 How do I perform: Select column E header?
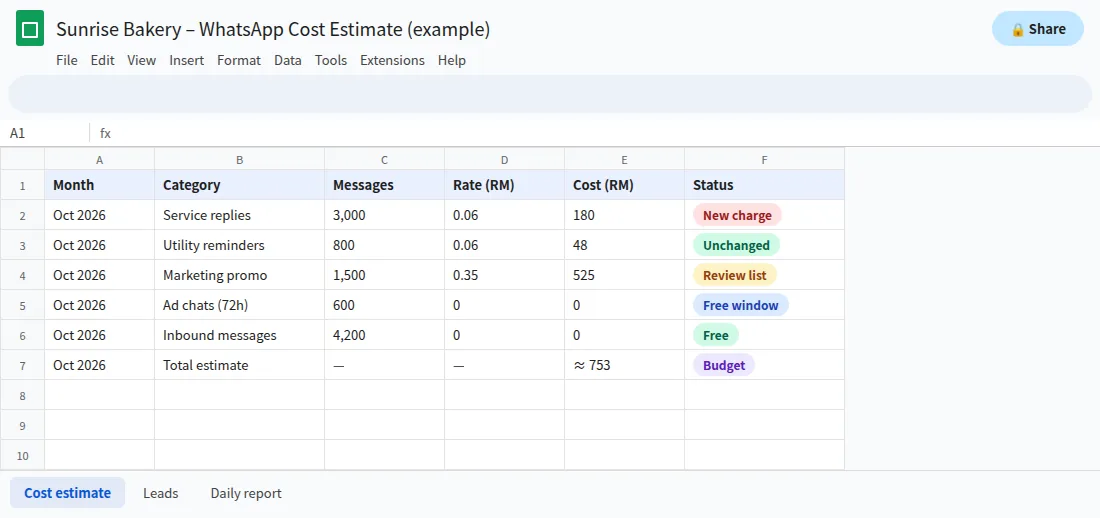tap(624, 159)
